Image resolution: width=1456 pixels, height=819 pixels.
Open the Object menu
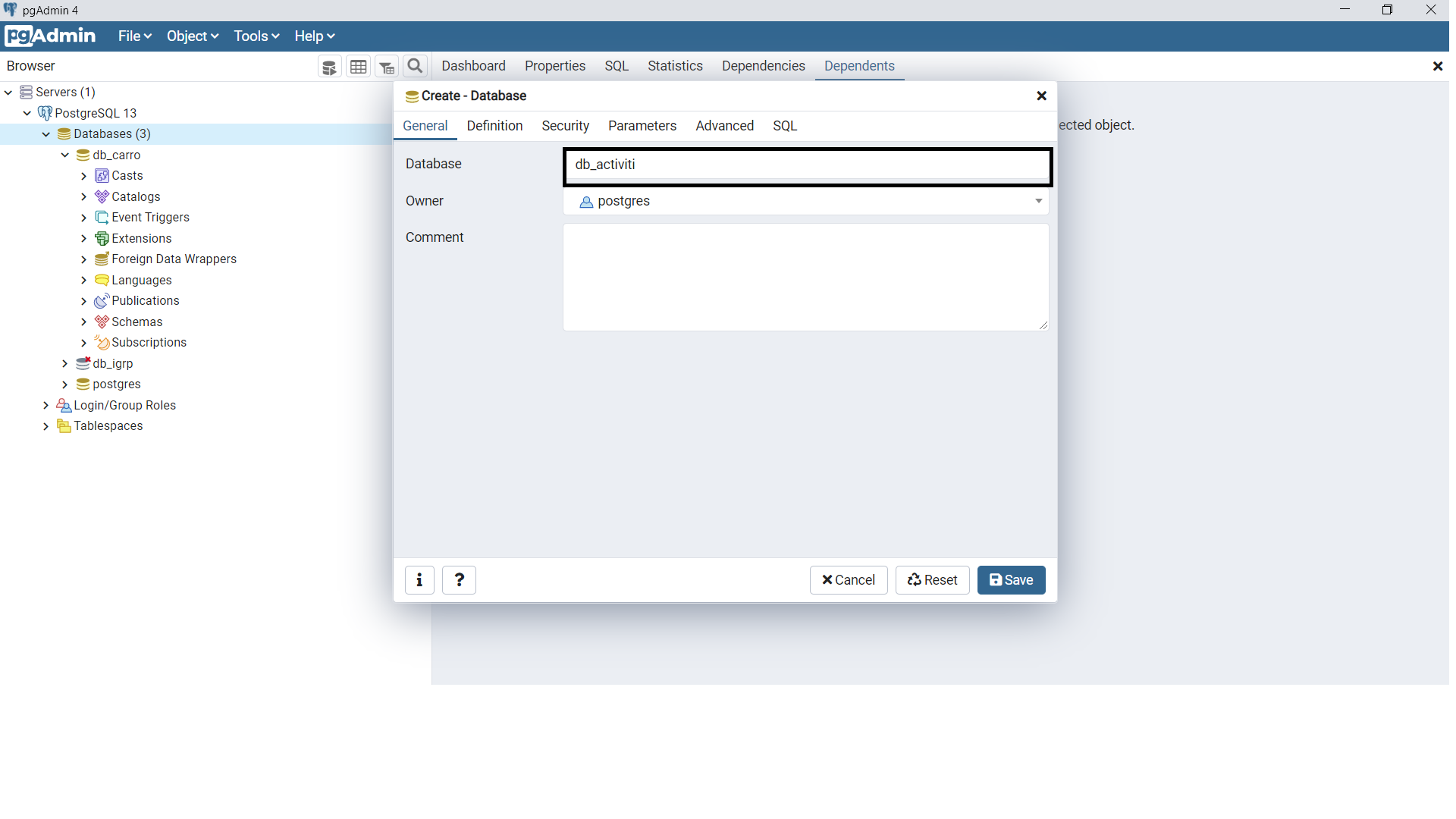pyautogui.click(x=193, y=36)
